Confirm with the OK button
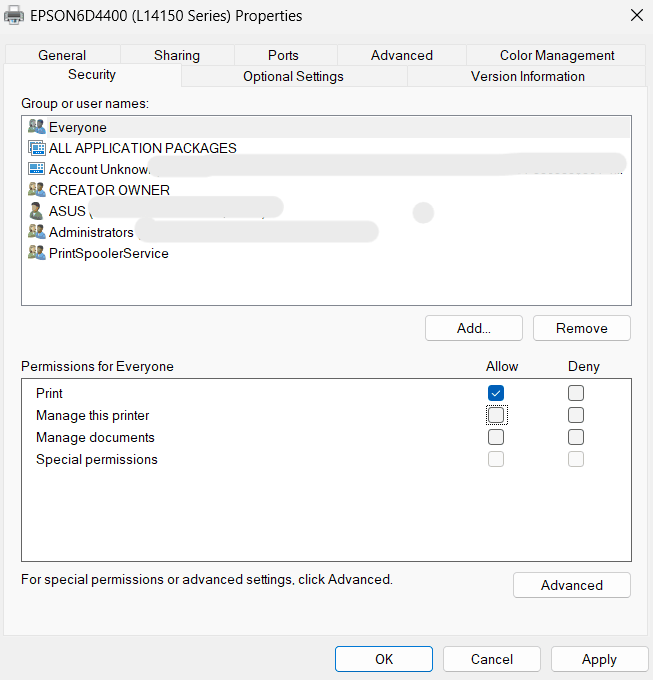The height and width of the screenshot is (680, 653). (x=384, y=659)
